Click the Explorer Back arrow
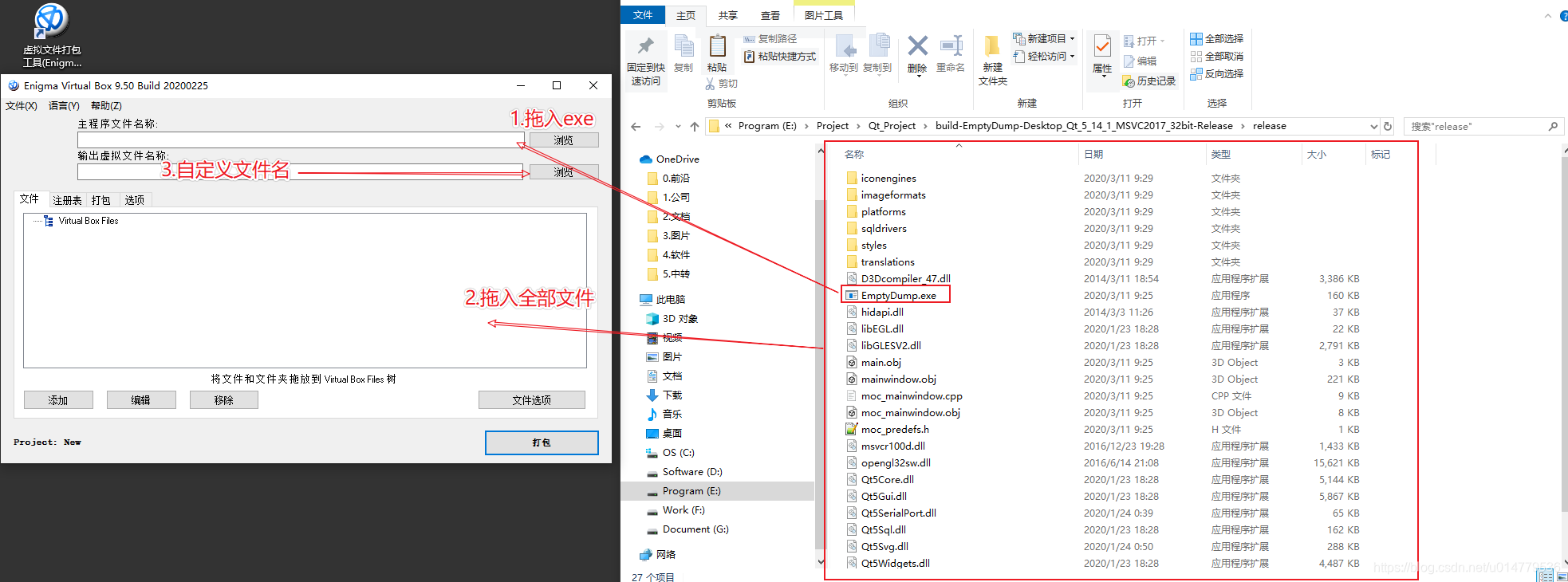Screen dimensions: 1568x582 (x=636, y=126)
